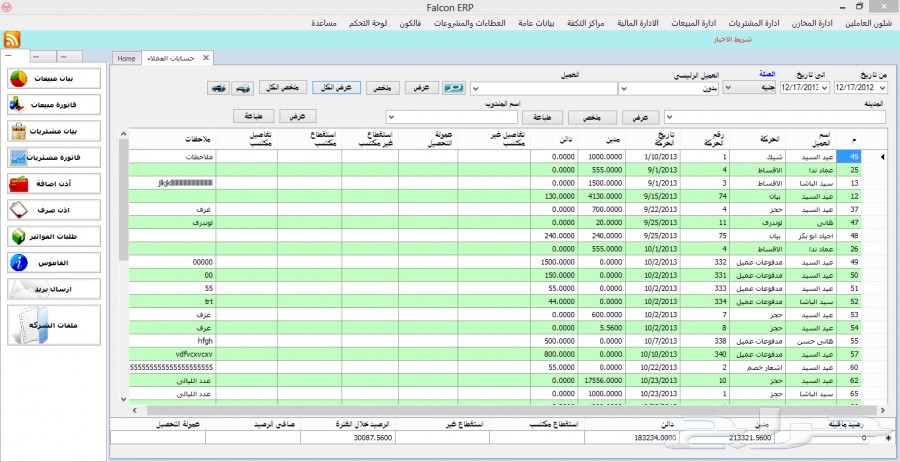This screenshot has width=900, height=462.
Task: Select the cell with value 17556.0000
Action: click(602, 380)
